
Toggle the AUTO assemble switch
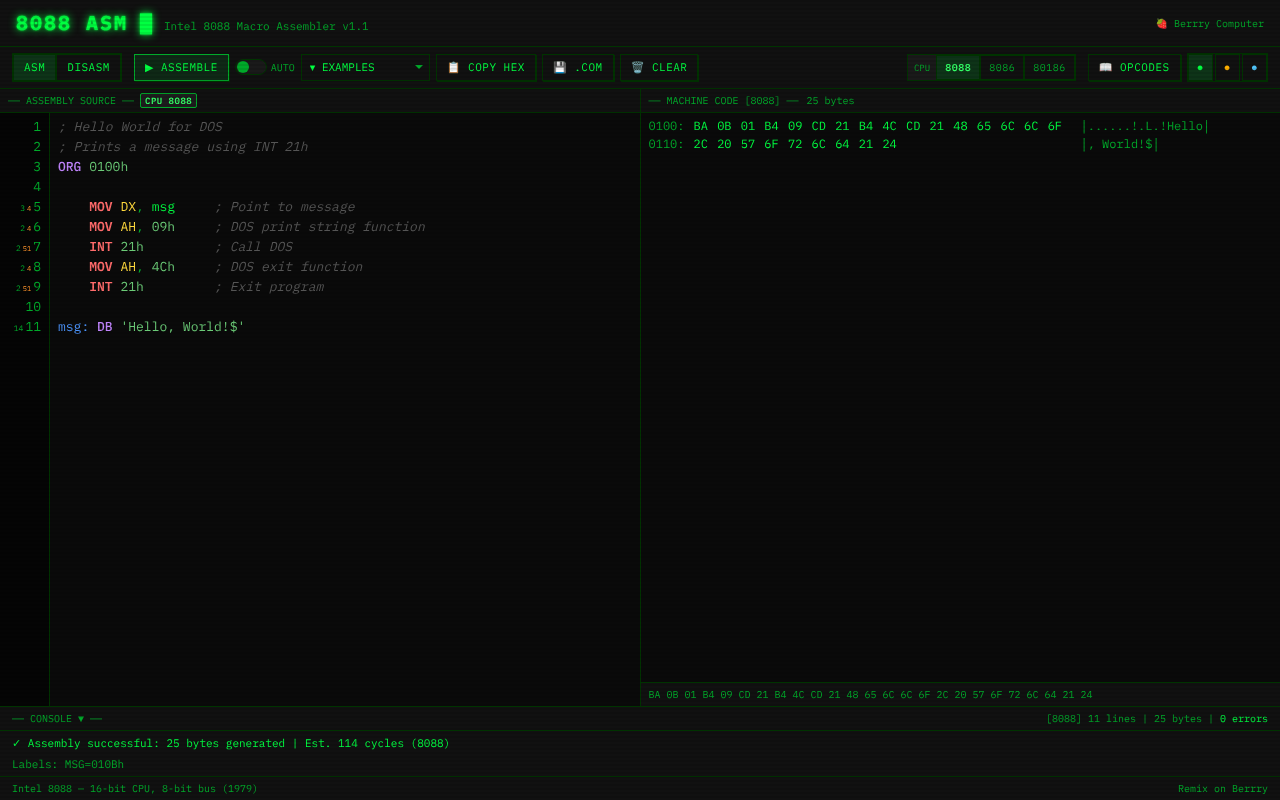tap(251, 68)
